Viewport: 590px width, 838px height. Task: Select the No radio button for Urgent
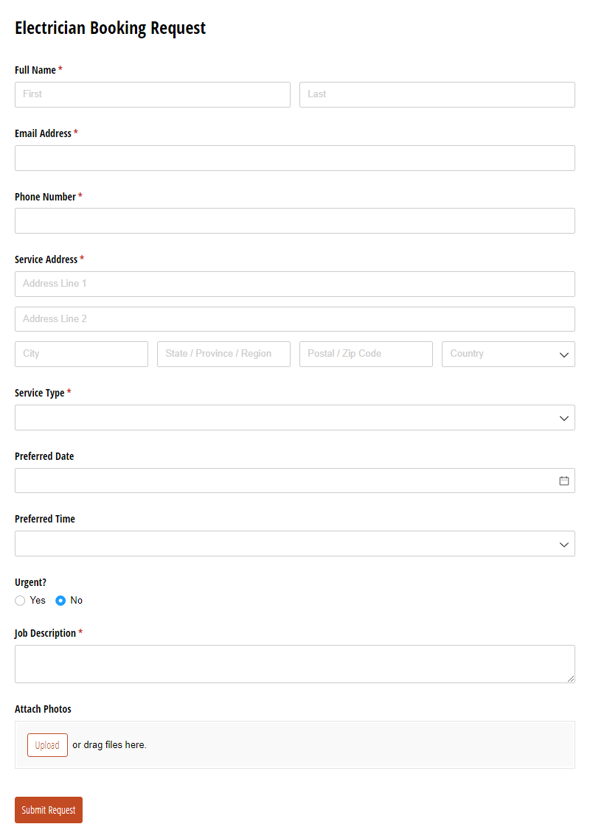pyautogui.click(x=60, y=601)
